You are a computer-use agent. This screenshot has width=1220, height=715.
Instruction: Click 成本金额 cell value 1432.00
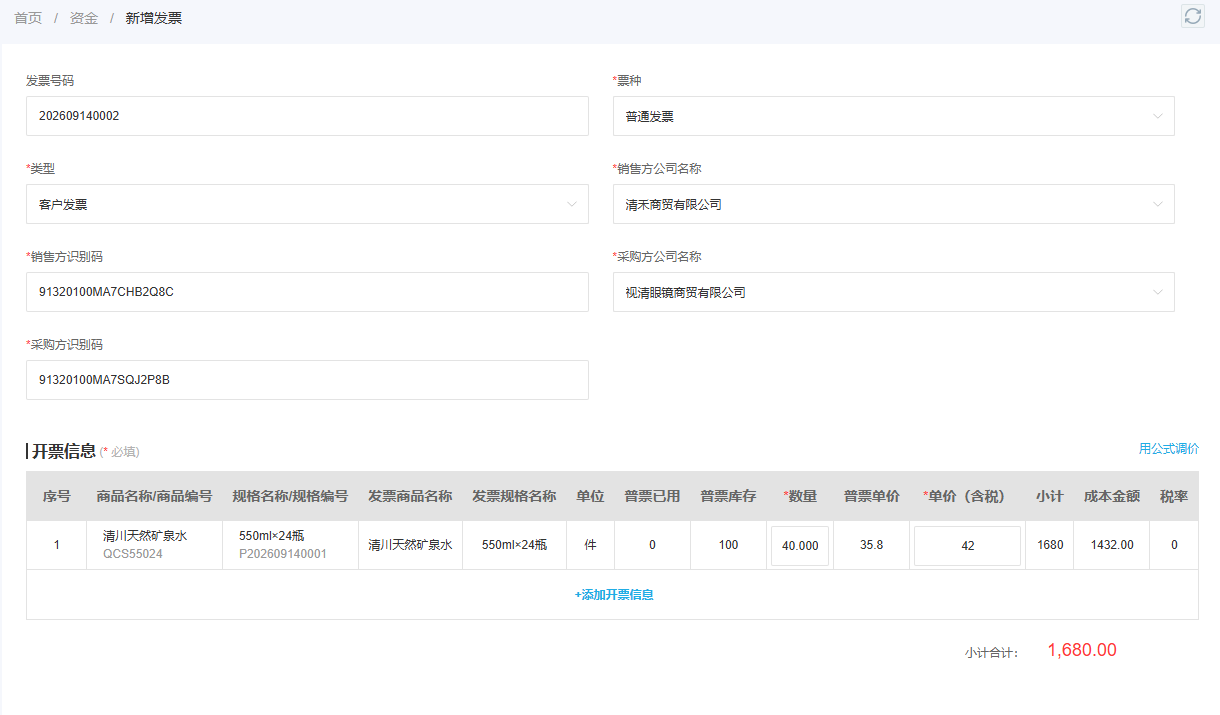coord(1111,545)
